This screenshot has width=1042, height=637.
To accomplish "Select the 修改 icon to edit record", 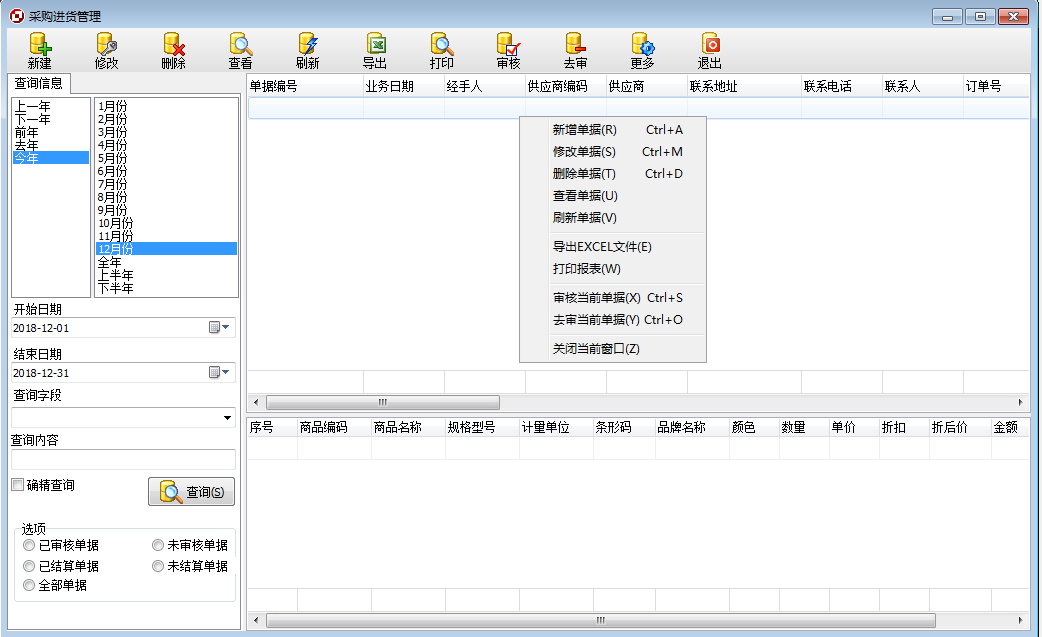I will [x=105, y=50].
